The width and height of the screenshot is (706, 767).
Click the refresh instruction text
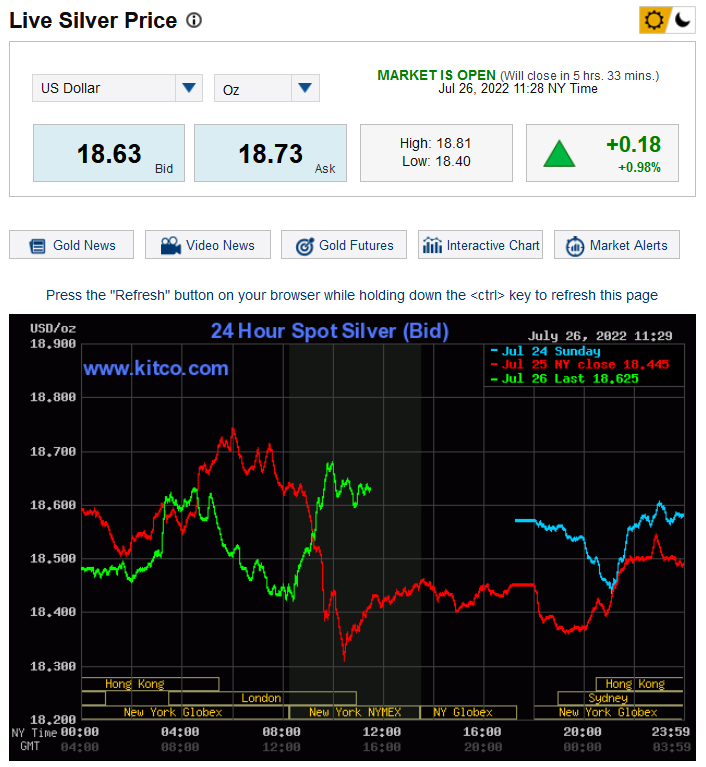(x=352, y=295)
